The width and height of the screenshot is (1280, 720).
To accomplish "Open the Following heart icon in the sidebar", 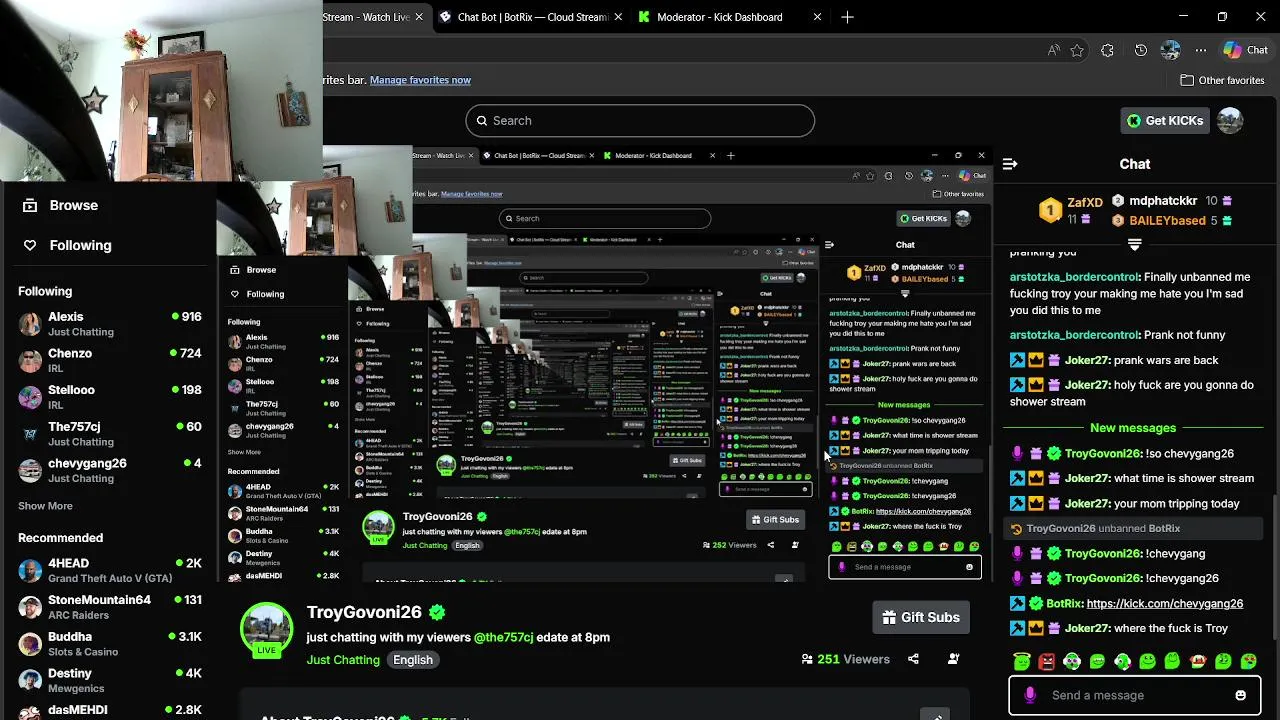I will (x=30, y=245).
